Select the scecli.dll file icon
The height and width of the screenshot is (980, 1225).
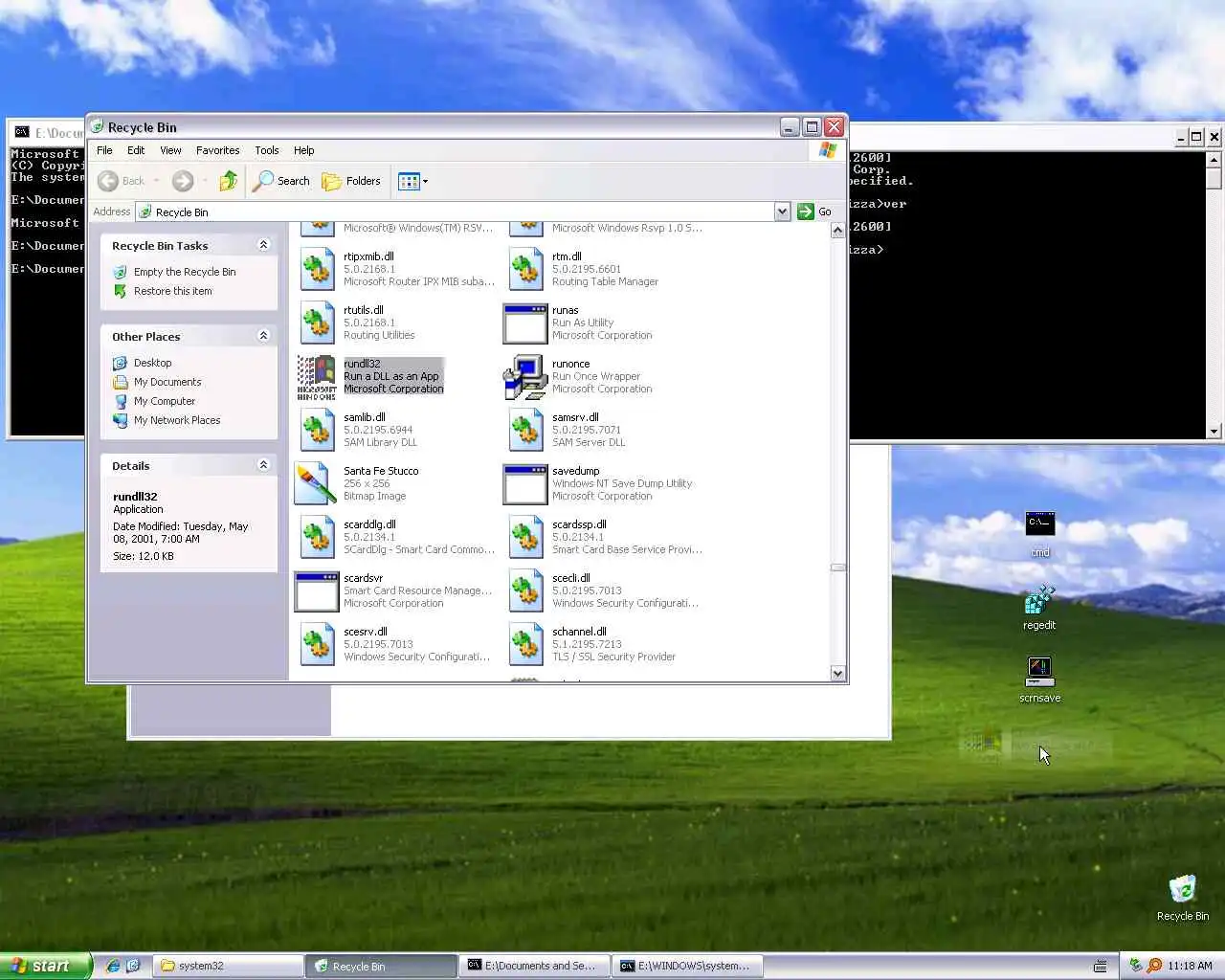point(525,591)
